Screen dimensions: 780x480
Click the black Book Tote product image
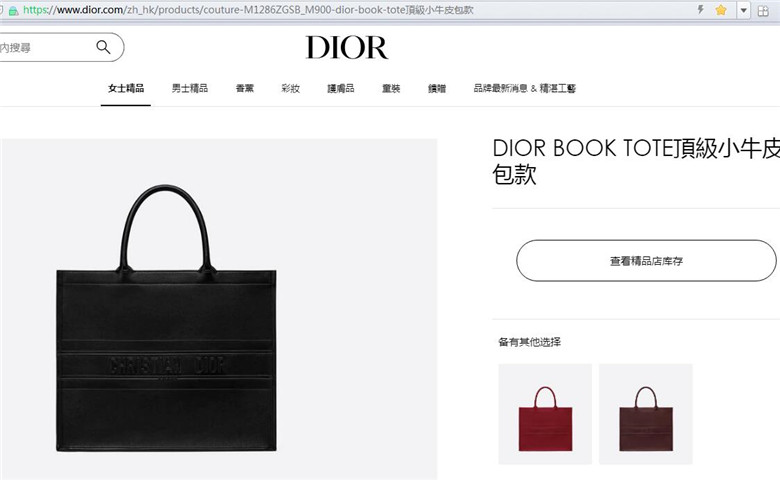point(166,318)
